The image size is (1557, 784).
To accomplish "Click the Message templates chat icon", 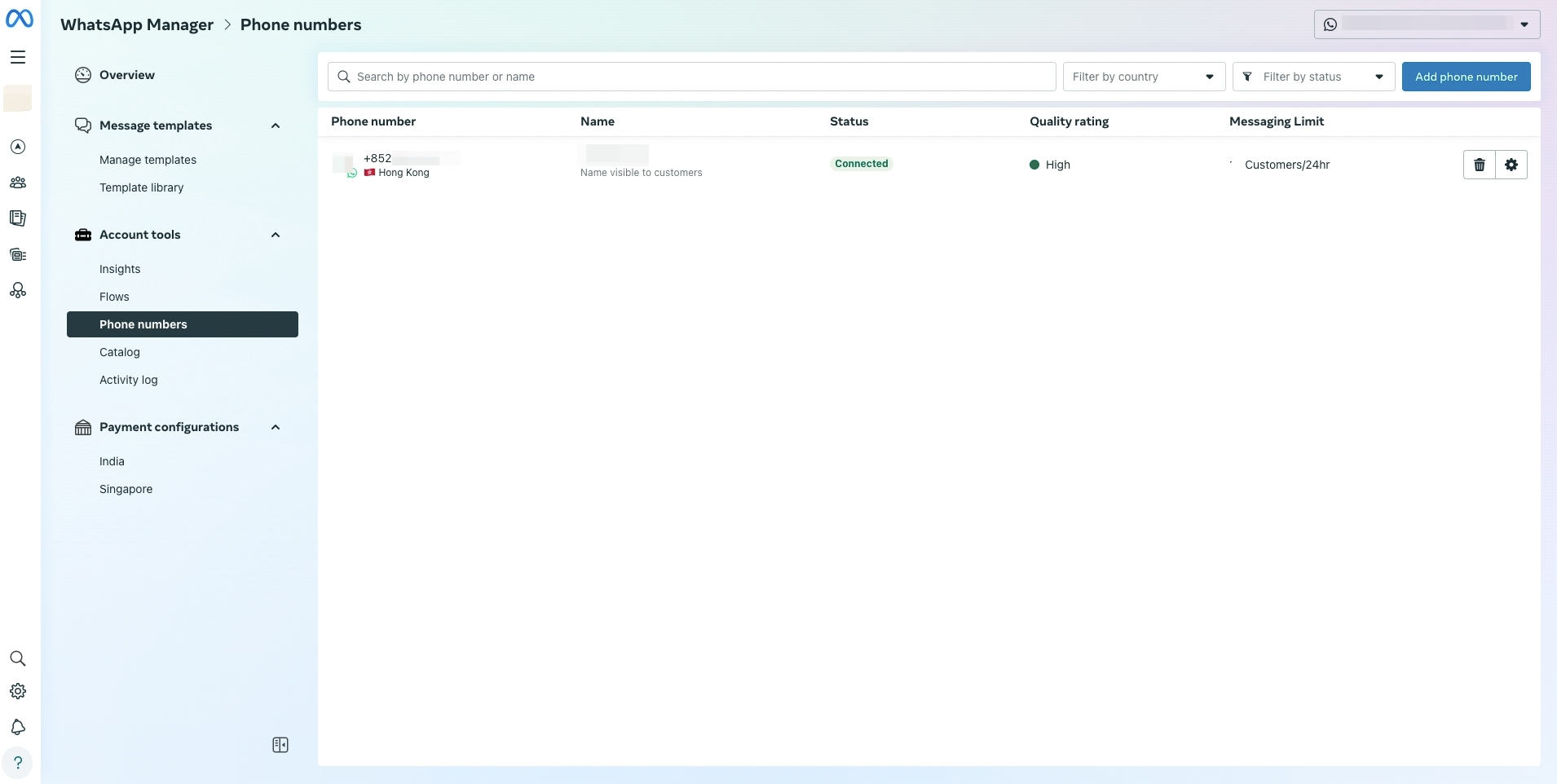I will (83, 126).
